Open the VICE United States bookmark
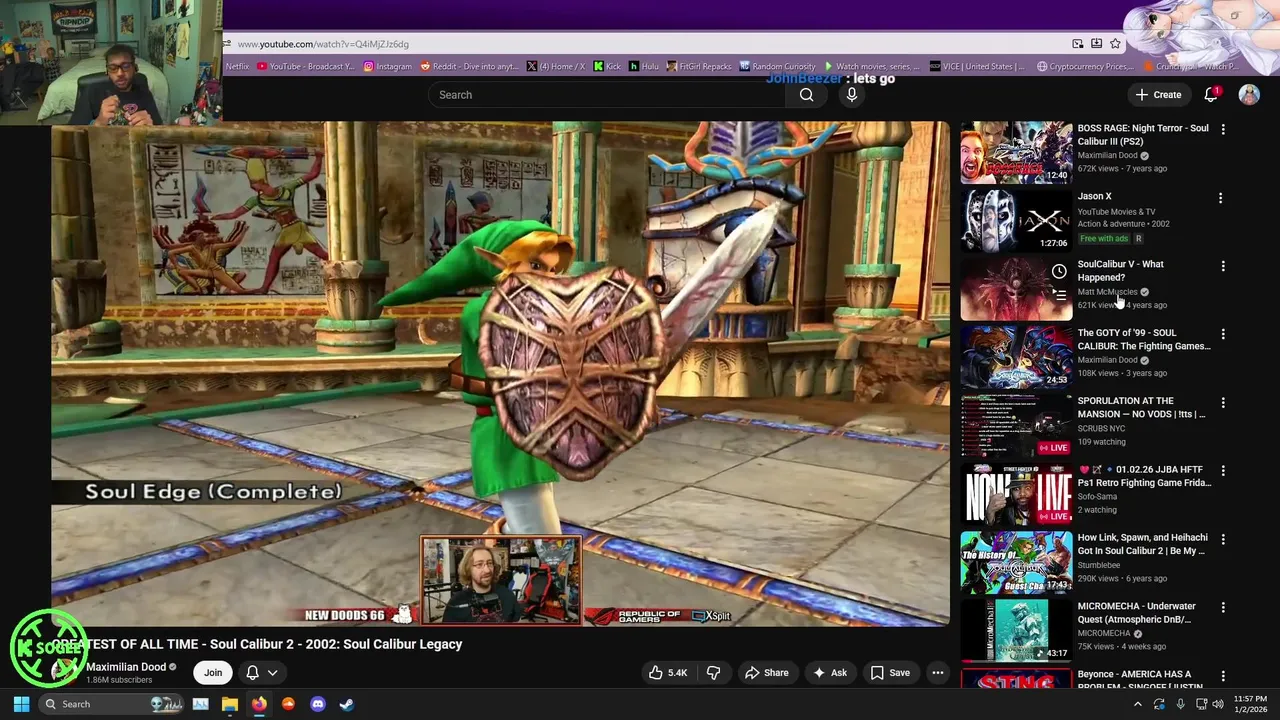Screen dimensions: 1280x720 [977, 66]
